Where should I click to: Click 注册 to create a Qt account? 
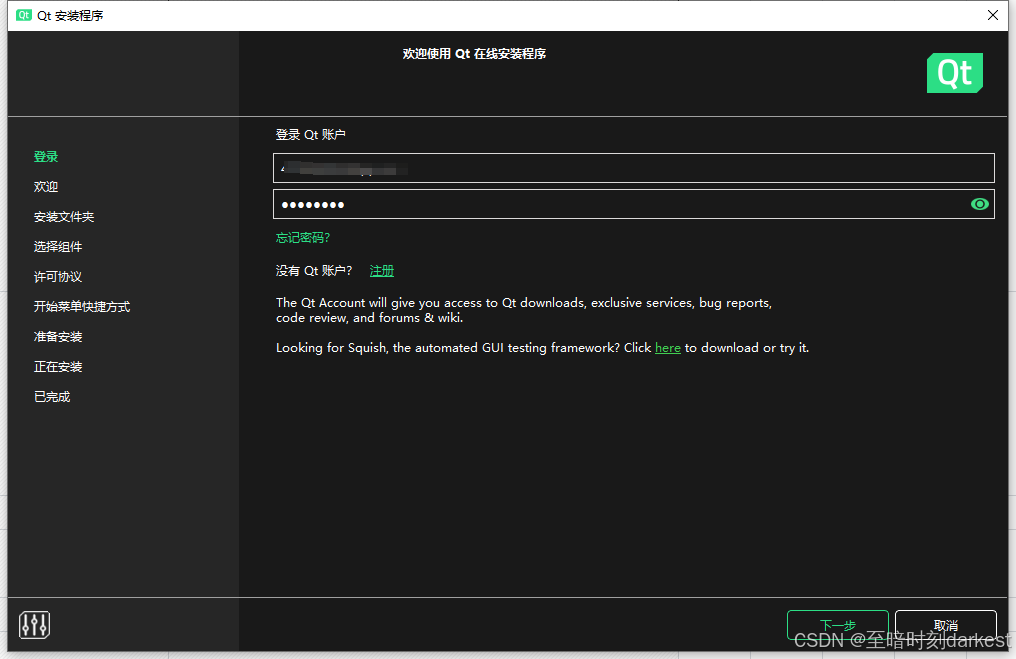tap(381, 270)
